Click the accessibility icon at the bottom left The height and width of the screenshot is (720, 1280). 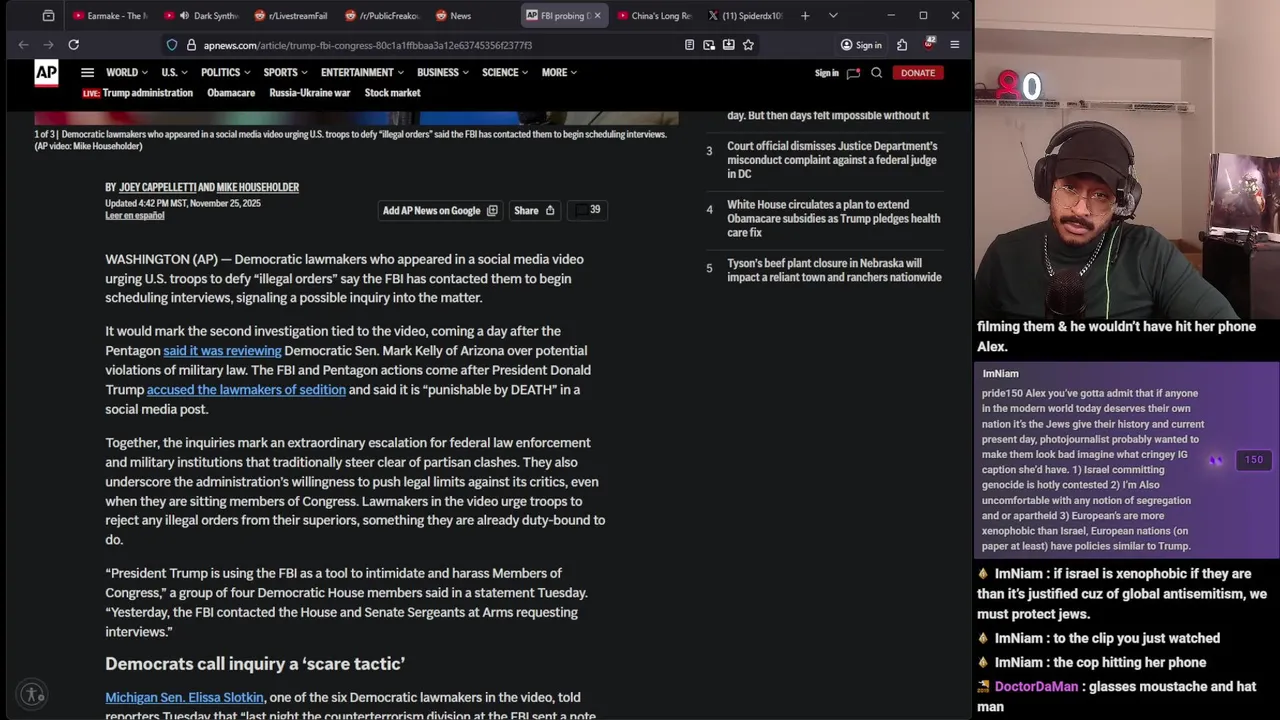click(x=32, y=694)
